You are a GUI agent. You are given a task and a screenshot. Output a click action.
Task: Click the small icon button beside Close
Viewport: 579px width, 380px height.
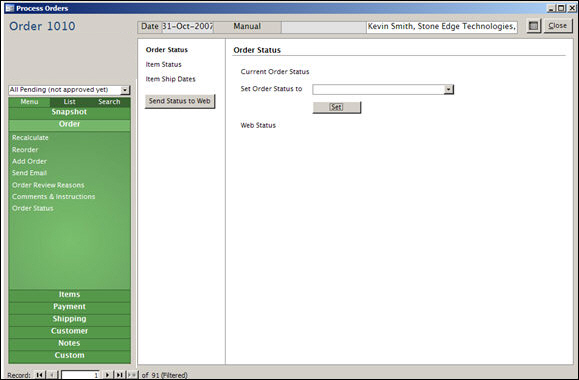click(x=533, y=26)
